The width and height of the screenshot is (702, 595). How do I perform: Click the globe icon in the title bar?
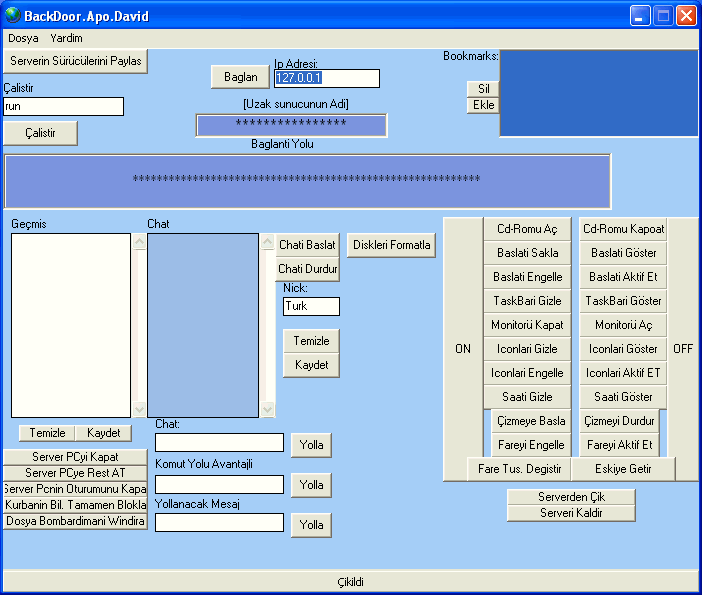click(13, 15)
